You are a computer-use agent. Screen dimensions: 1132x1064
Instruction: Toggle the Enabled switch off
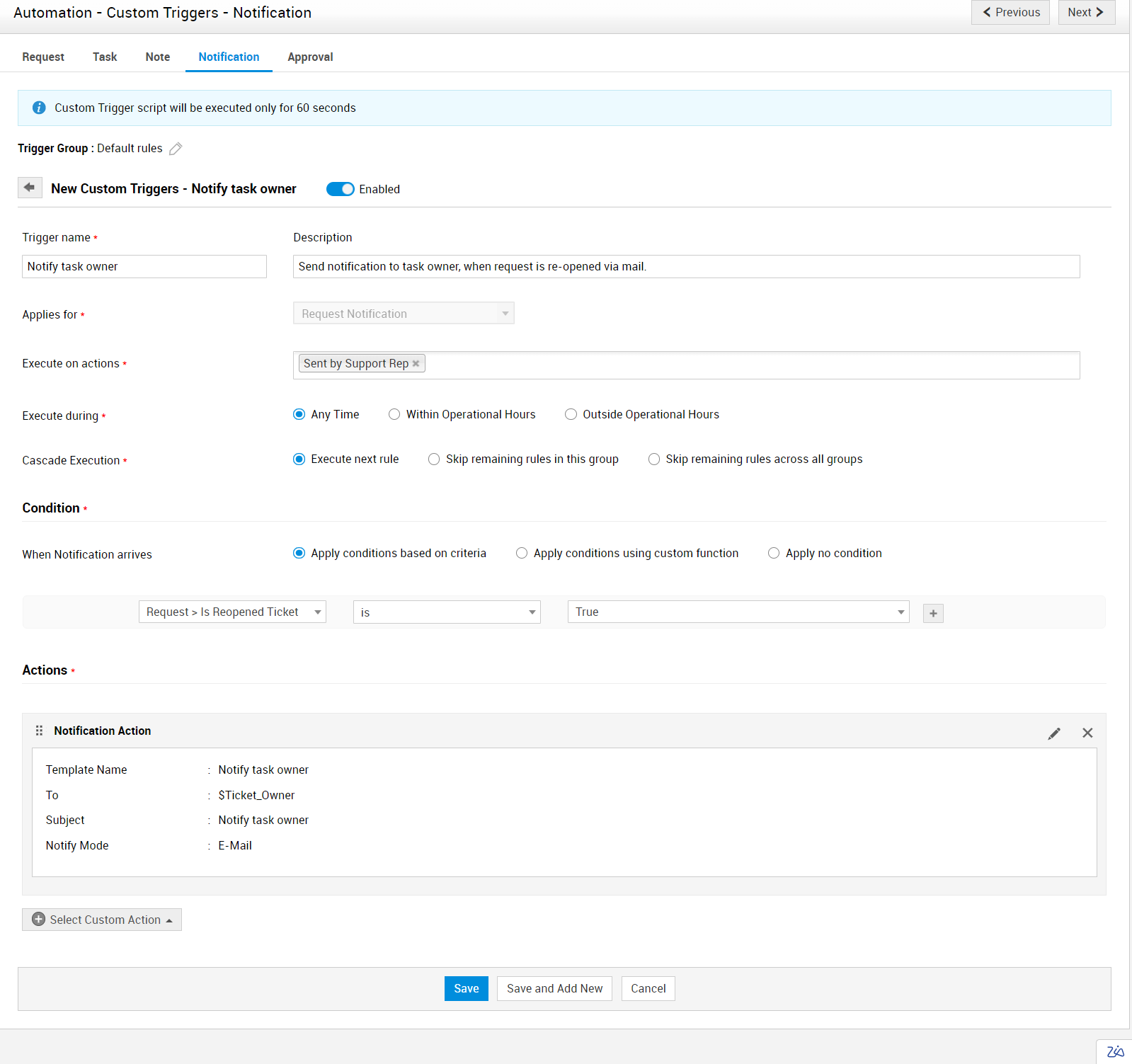tap(340, 189)
